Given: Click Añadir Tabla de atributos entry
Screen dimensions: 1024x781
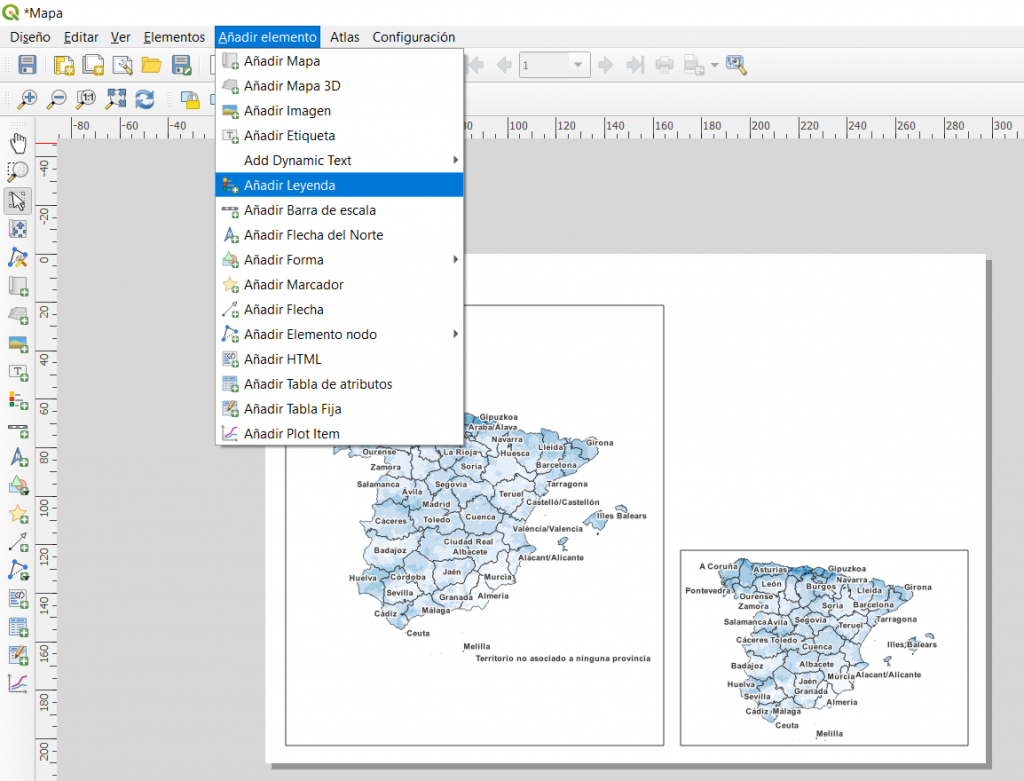Looking at the screenshot, I should [318, 384].
